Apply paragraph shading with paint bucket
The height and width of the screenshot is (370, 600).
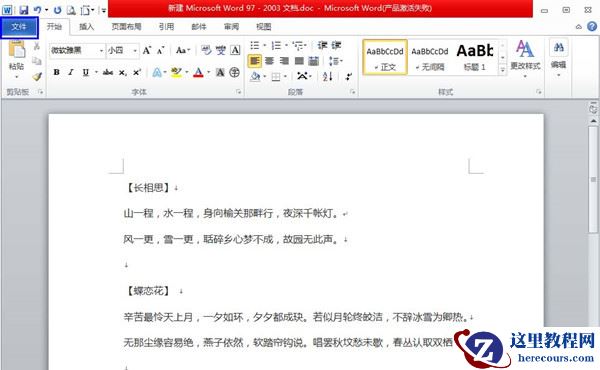pos(255,77)
